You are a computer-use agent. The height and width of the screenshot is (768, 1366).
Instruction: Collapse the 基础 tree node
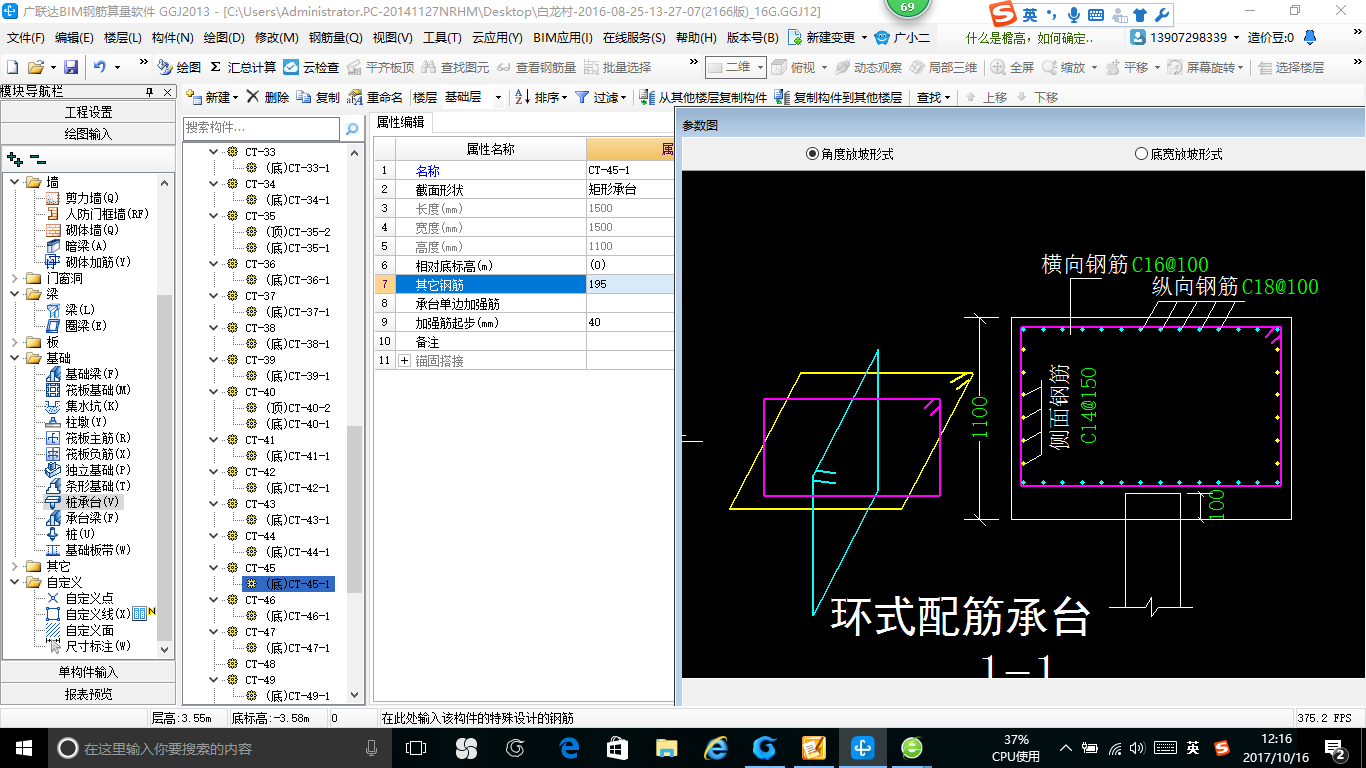[x=15, y=358]
